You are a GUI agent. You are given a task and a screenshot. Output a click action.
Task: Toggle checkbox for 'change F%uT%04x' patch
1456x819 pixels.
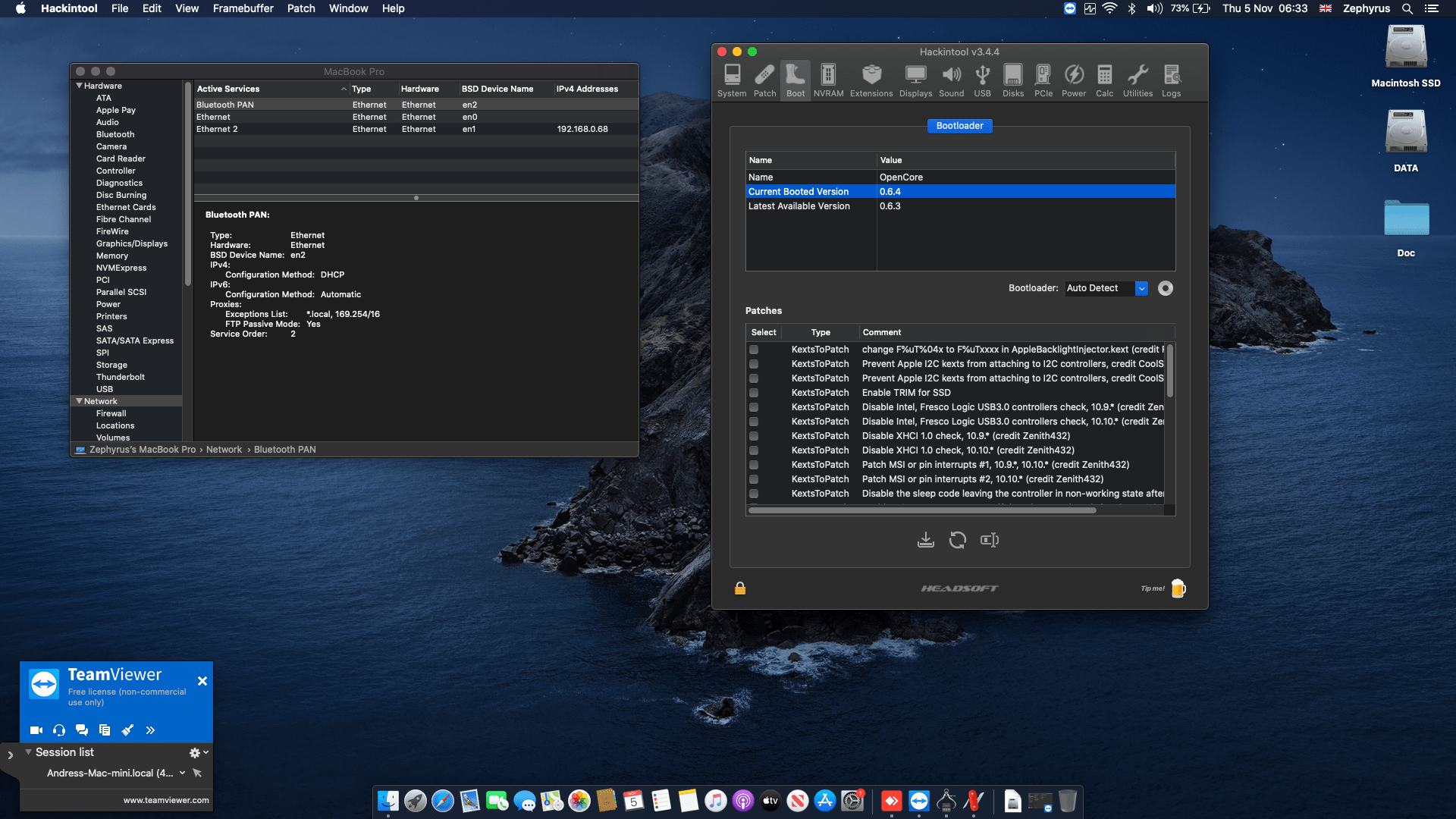click(754, 350)
